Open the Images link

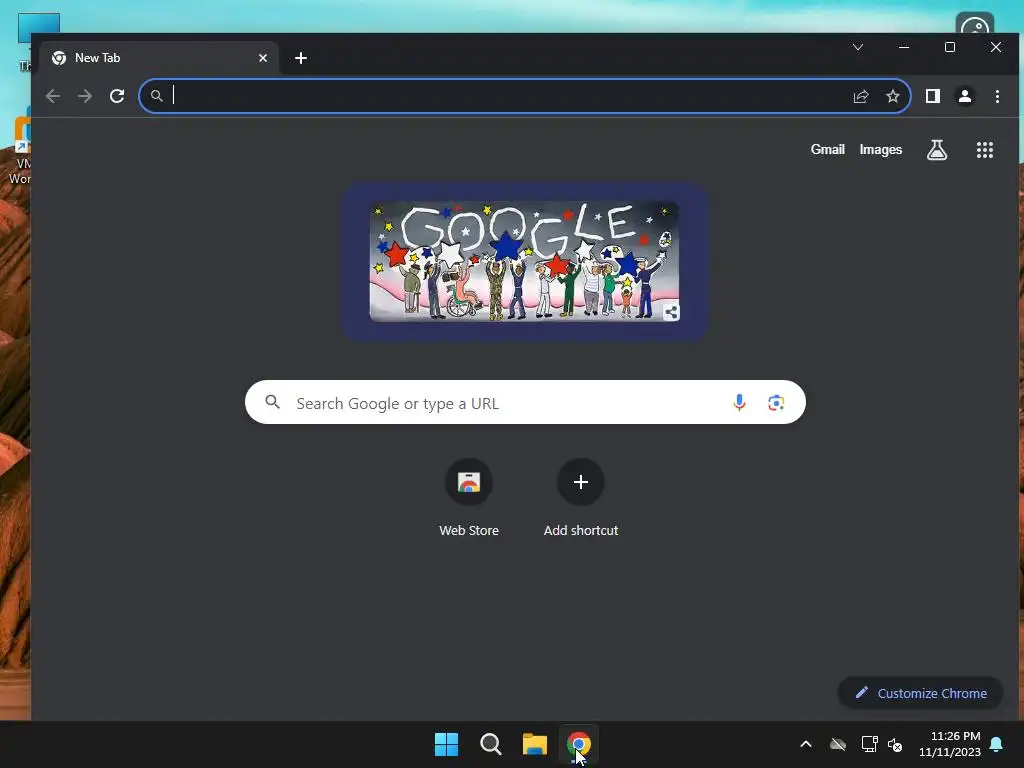(880, 150)
